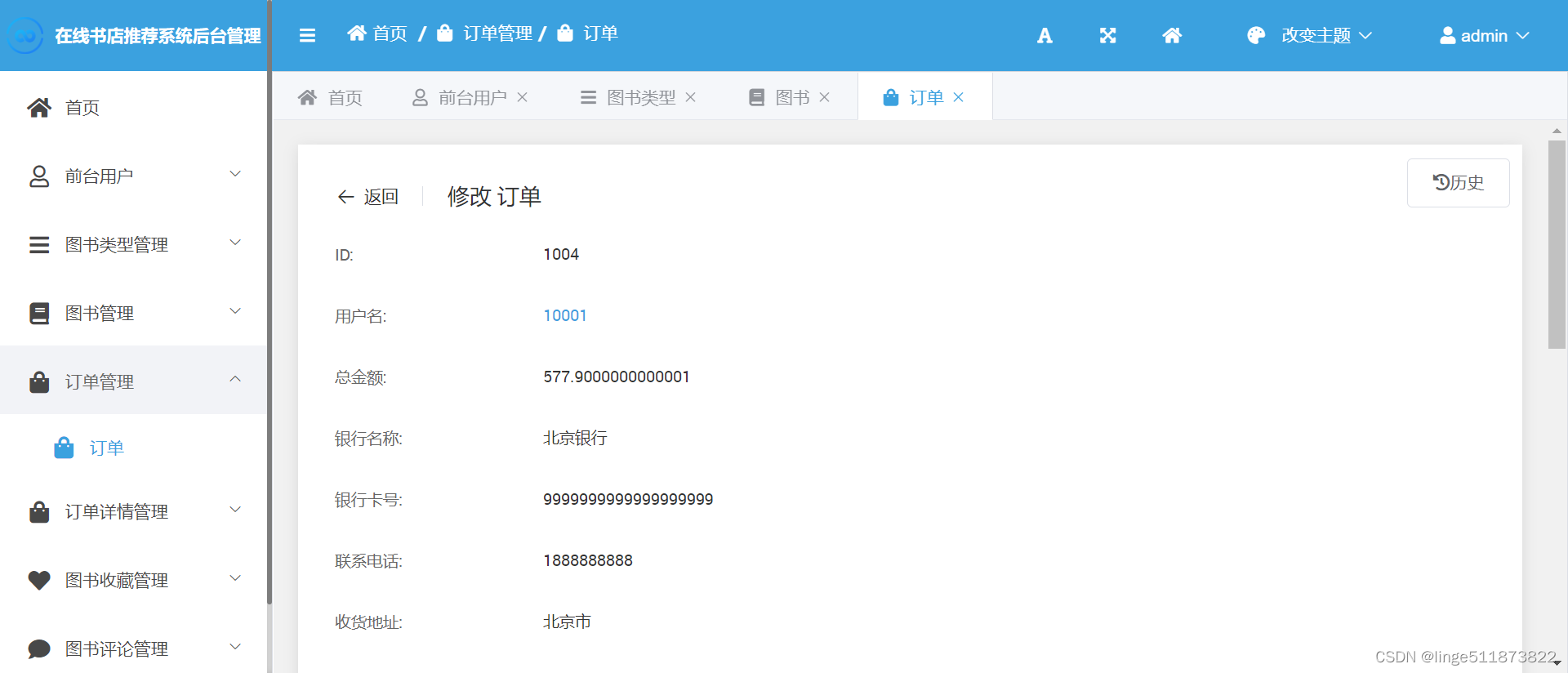Click the blue bag icon of 订单 submenu
The image size is (1568, 673).
[x=64, y=448]
